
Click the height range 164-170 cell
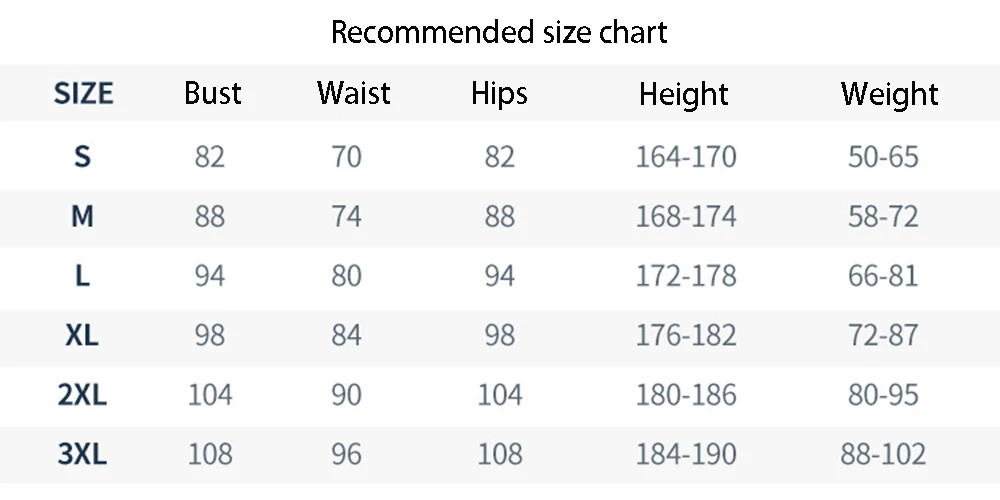click(686, 157)
